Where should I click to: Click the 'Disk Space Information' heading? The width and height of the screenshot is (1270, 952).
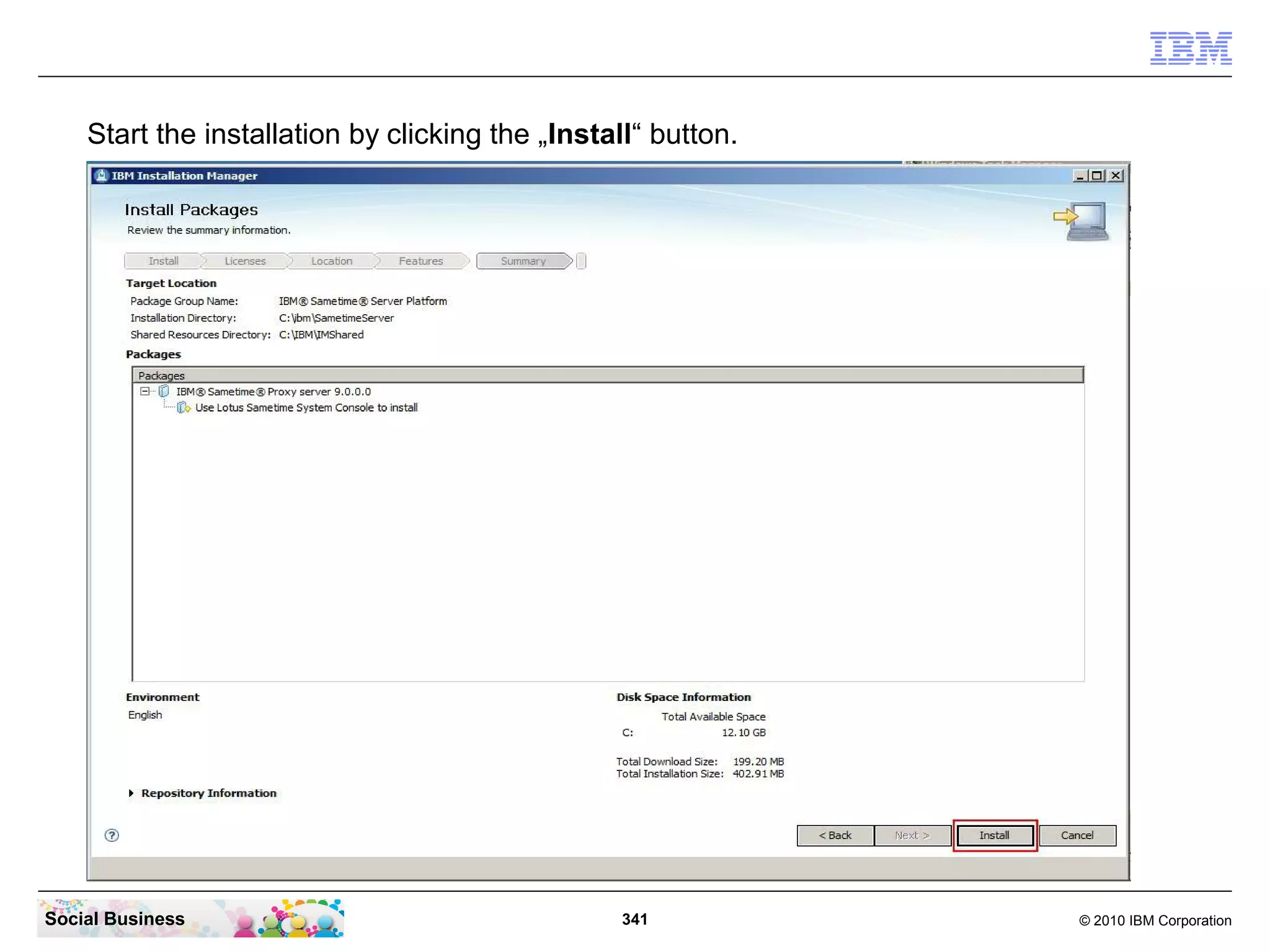point(683,697)
